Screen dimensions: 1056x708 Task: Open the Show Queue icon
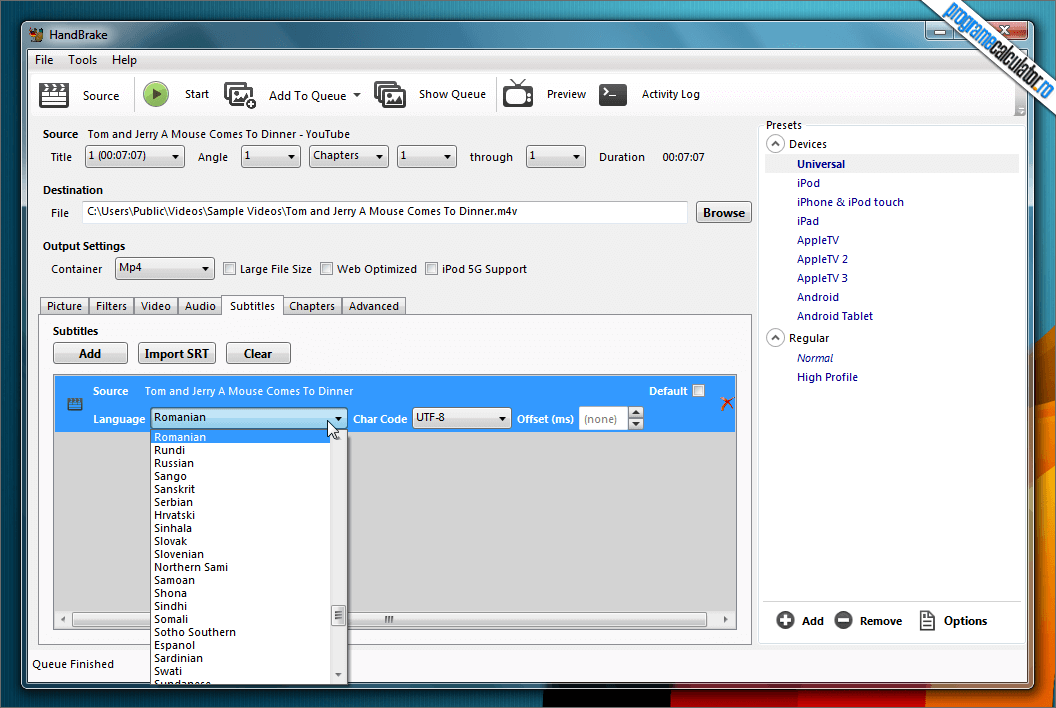pyautogui.click(x=390, y=95)
